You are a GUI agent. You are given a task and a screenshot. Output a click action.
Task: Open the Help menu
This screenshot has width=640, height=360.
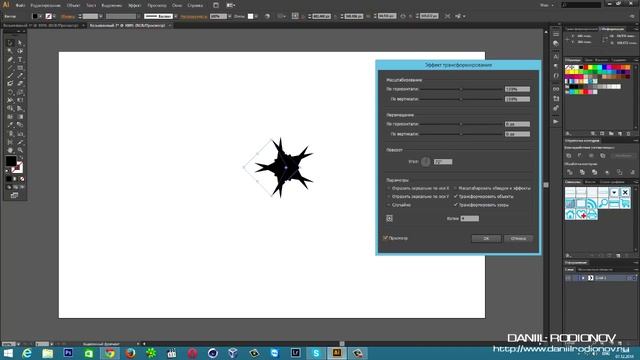[196, 6]
